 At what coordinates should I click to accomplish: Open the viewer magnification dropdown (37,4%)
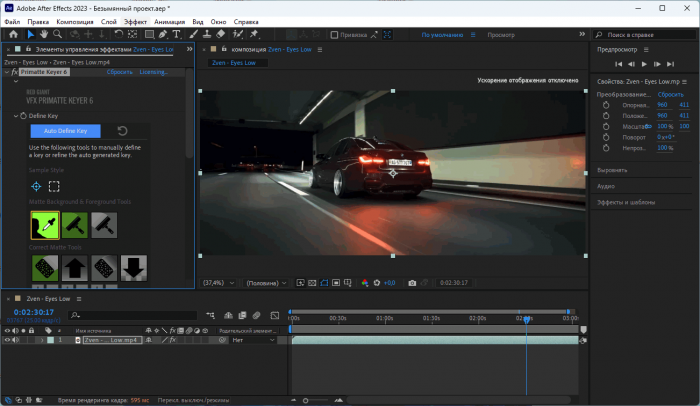pyautogui.click(x=217, y=283)
